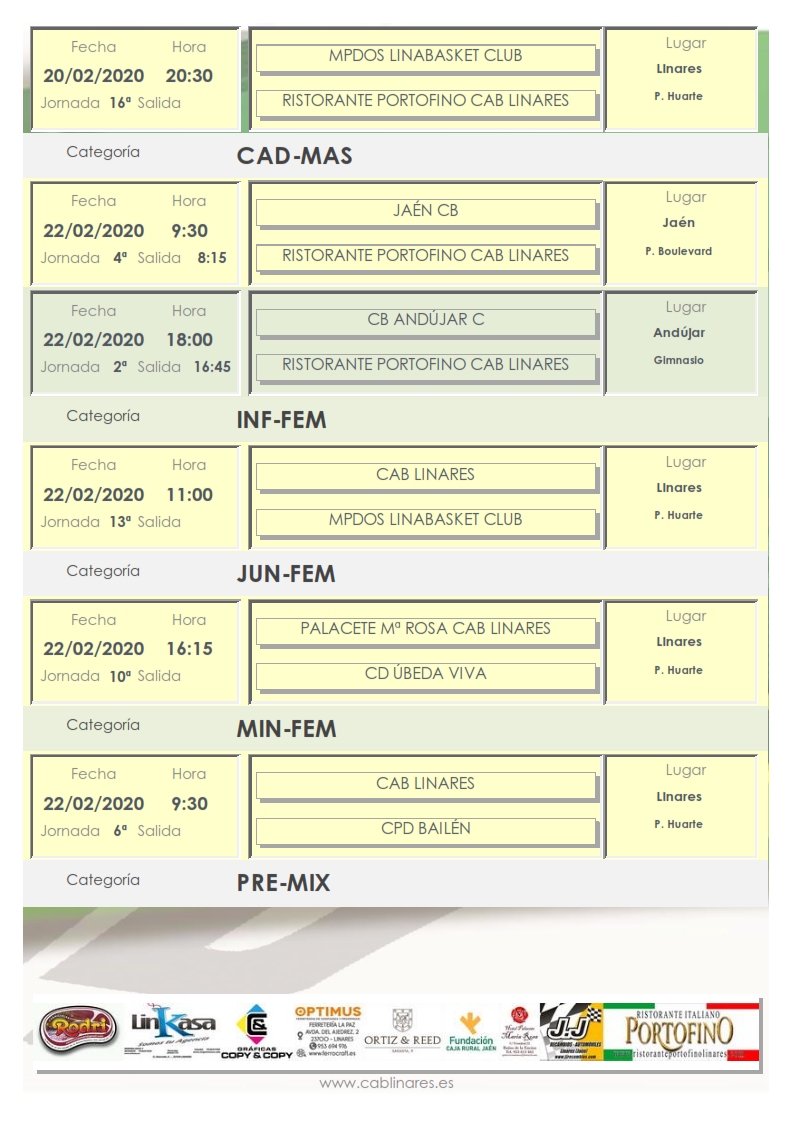The height and width of the screenshot is (1122, 793).
Task: Click the Ristorante Italiano Portofino banner
Action: click(x=681, y=1031)
